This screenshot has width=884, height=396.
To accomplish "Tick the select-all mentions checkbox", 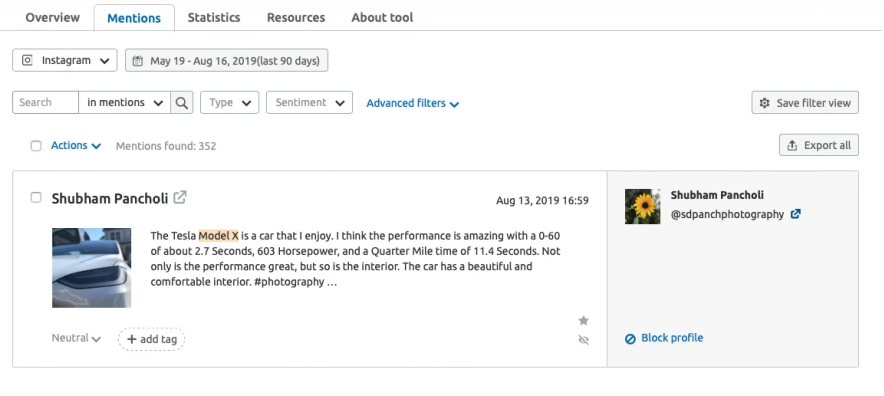I will pos(36,146).
